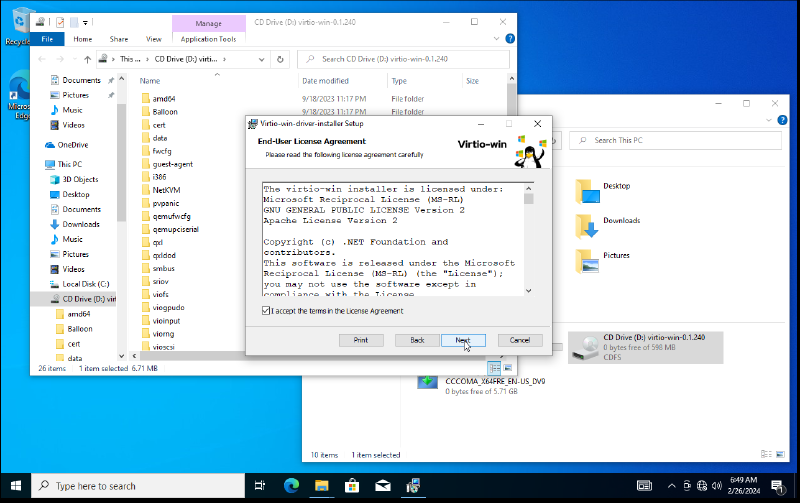Expand the ribbon with the chevron arrow
The width and height of the screenshot is (800, 503).
tap(496, 39)
